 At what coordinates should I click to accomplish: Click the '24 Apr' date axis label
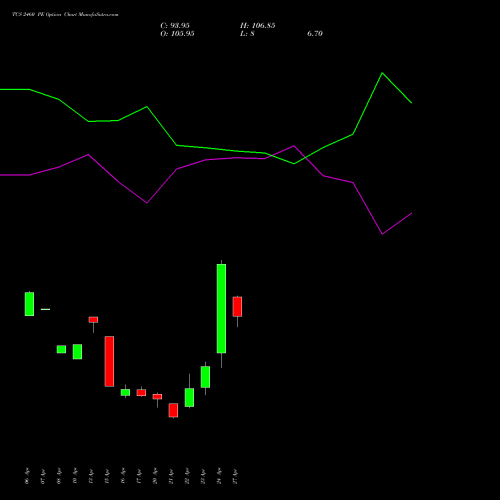pos(219,476)
